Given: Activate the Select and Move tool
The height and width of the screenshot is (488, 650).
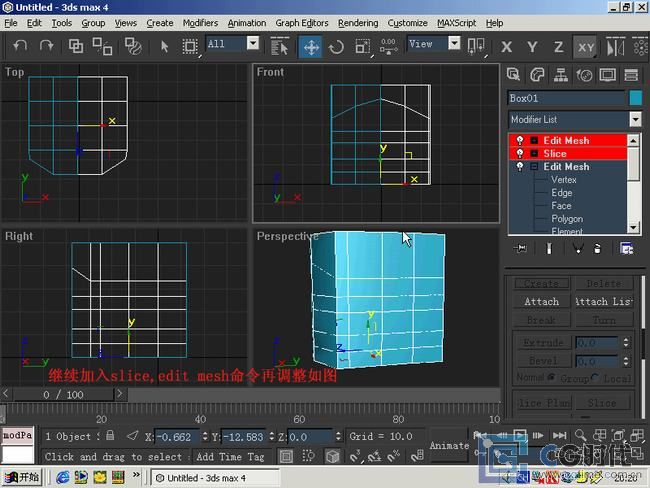Looking at the screenshot, I should (311, 46).
